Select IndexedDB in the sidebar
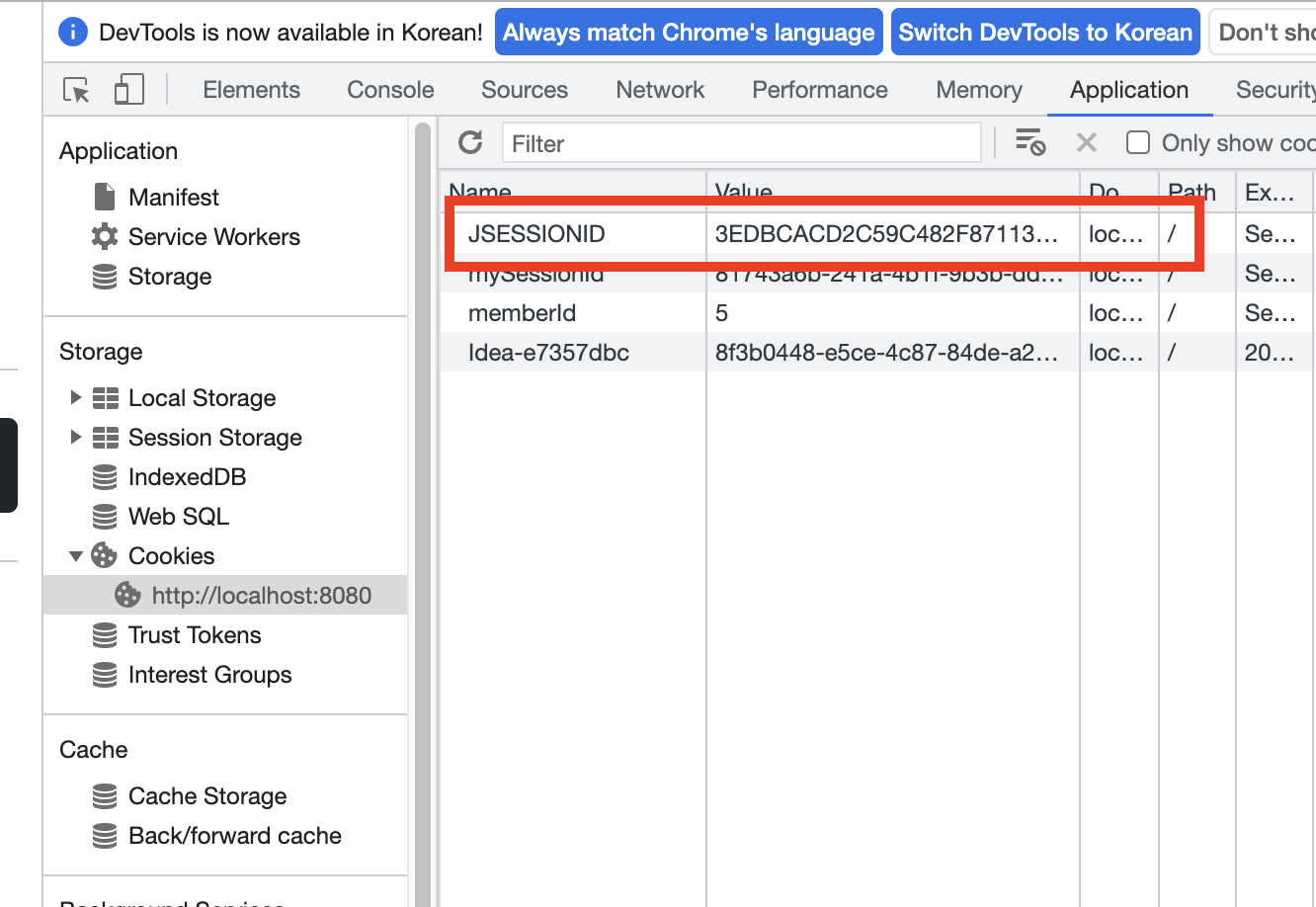 click(187, 476)
